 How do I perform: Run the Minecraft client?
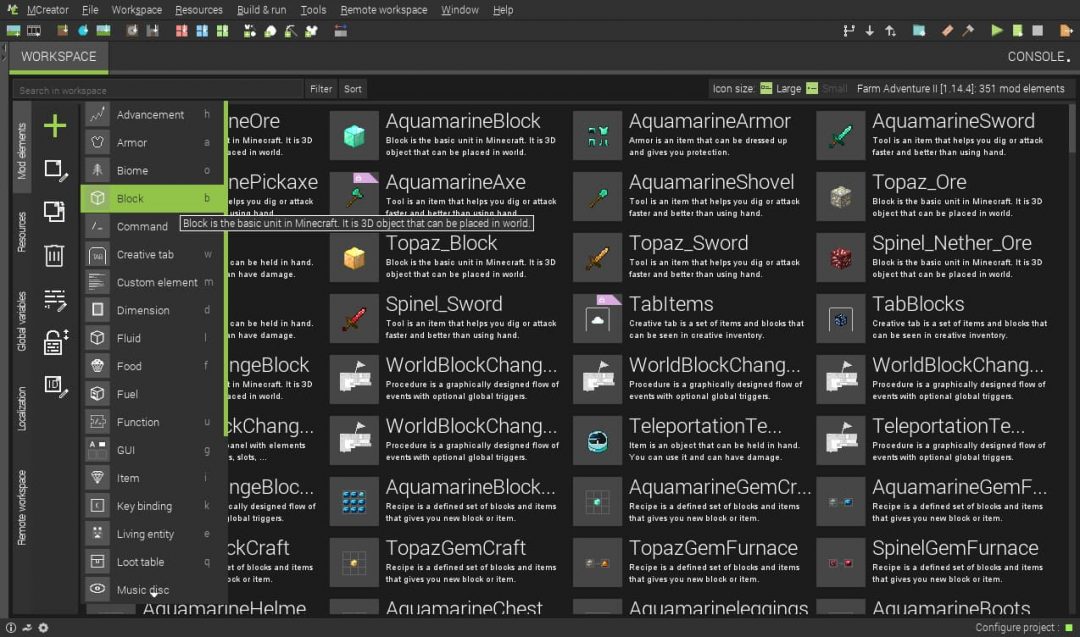pyautogui.click(x=996, y=31)
